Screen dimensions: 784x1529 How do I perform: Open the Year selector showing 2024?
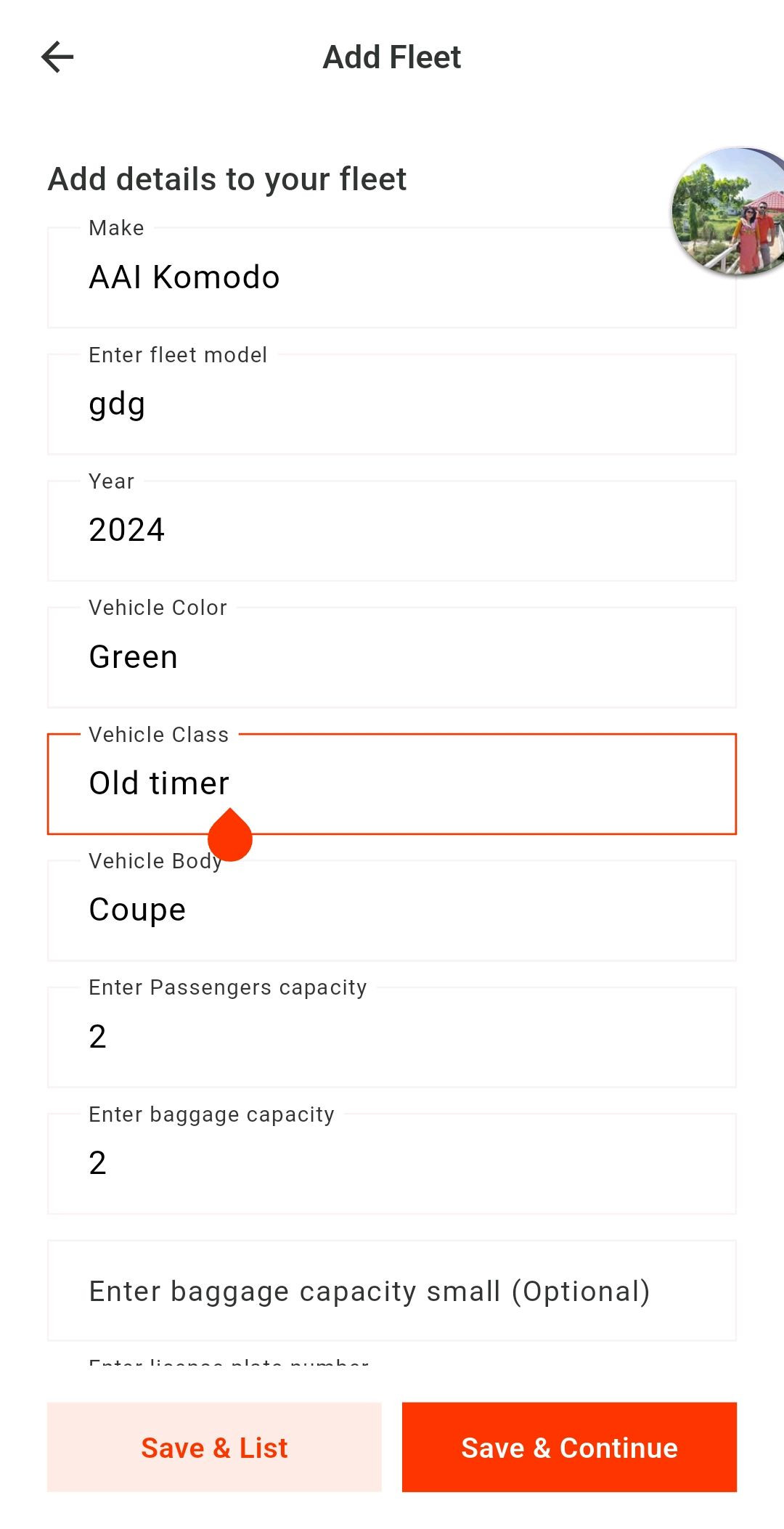pos(392,531)
